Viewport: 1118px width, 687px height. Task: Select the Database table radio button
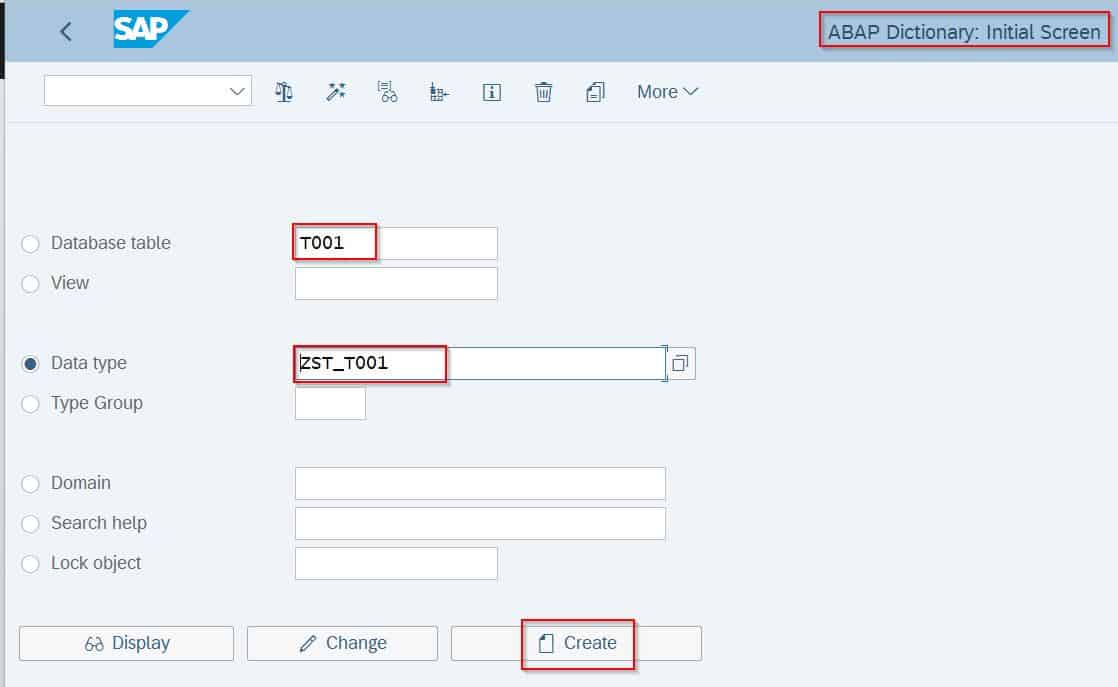pos(30,243)
